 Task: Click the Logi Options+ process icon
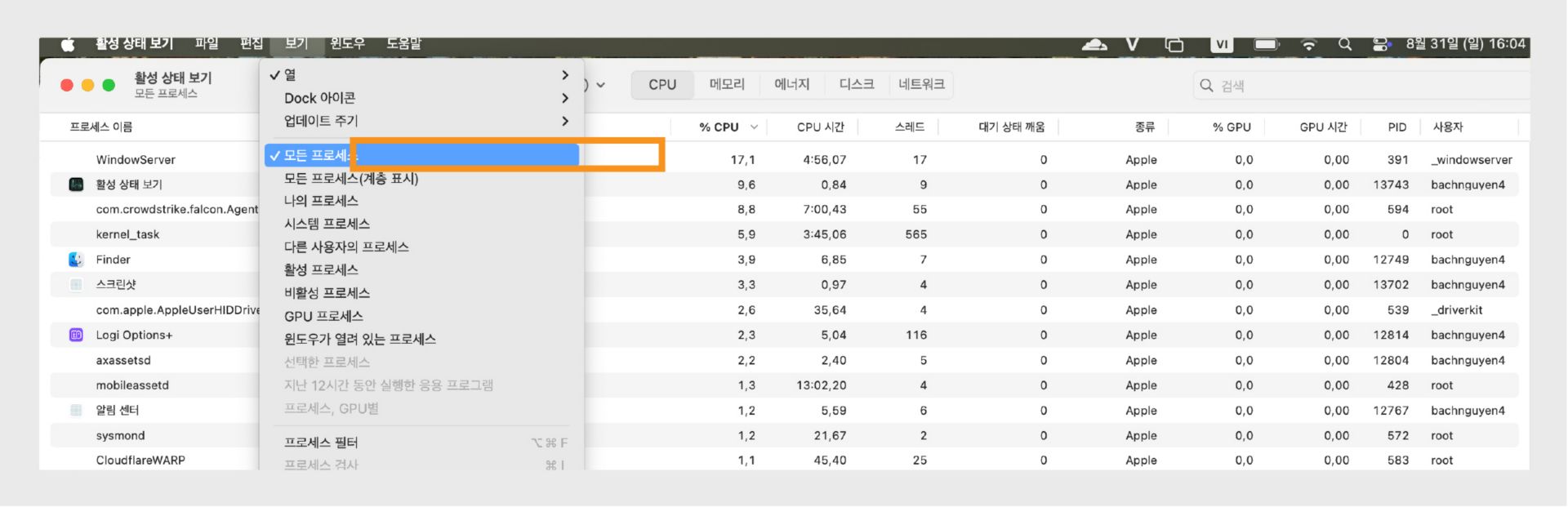tap(76, 335)
